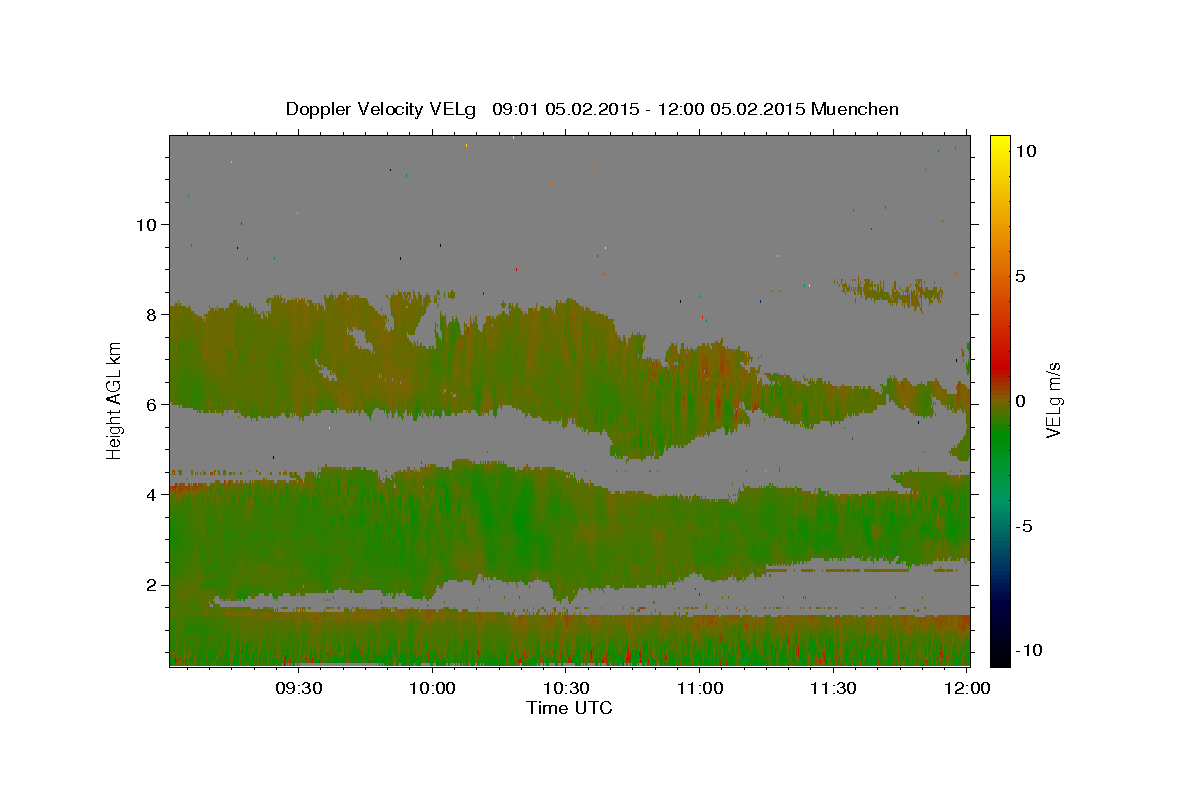Screen dimensions: 1200x800
Task: Click the colorbar value 5
Action: click(x=1021, y=276)
